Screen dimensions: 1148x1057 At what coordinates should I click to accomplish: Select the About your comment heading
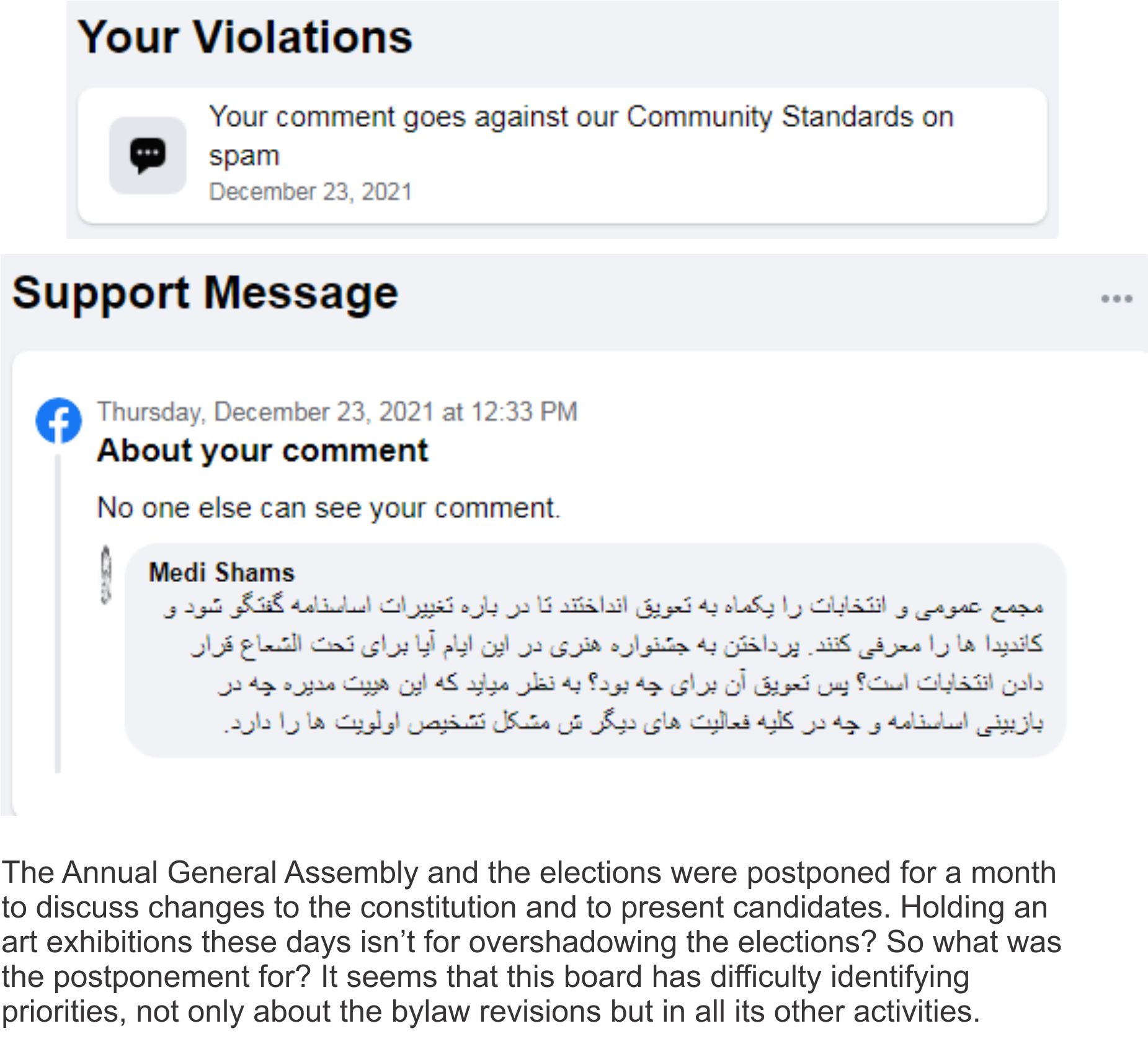(262, 451)
